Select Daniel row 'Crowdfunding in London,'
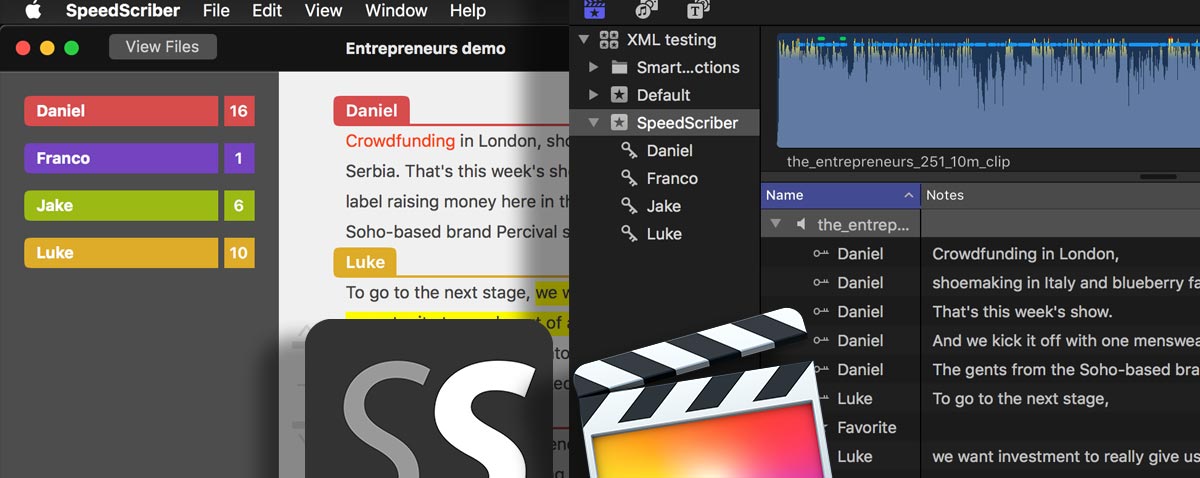This screenshot has width=1200, height=478. (x=980, y=254)
